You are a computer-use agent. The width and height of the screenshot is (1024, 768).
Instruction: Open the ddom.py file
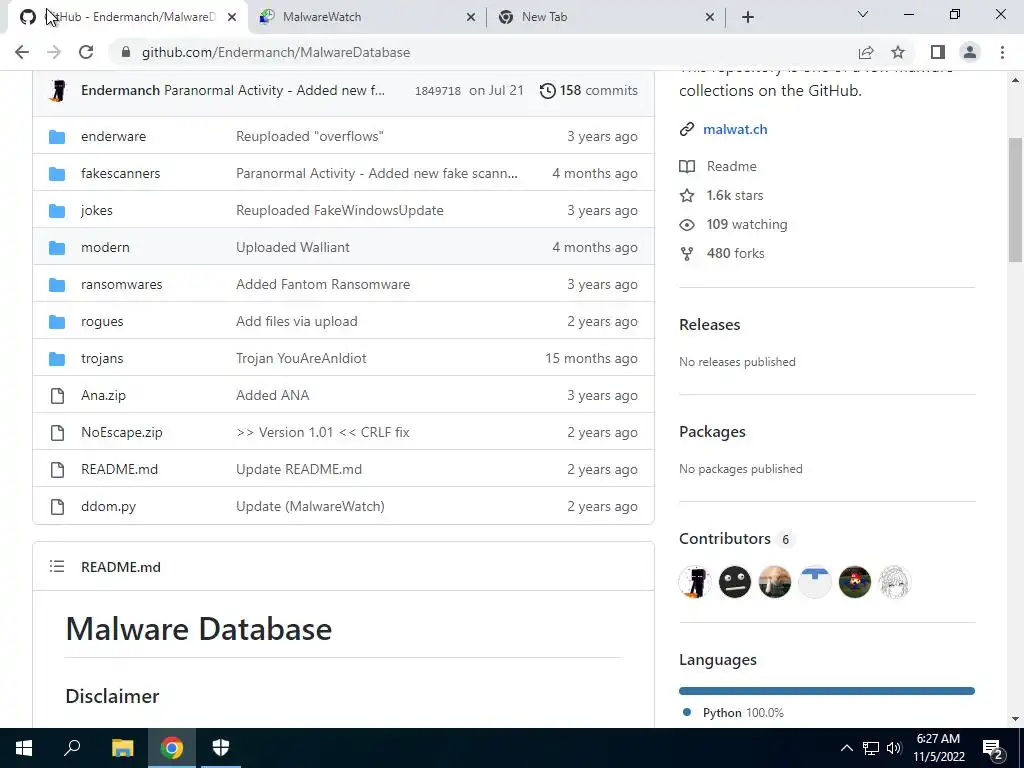pos(108,506)
